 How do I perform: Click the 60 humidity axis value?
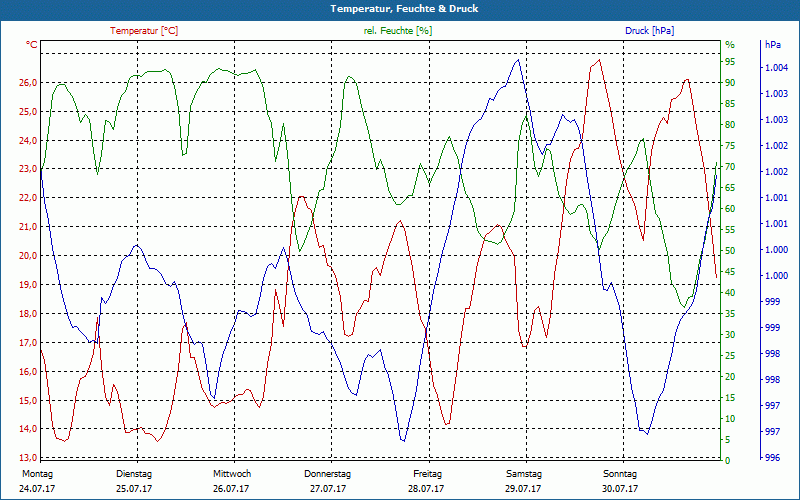(x=730, y=209)
